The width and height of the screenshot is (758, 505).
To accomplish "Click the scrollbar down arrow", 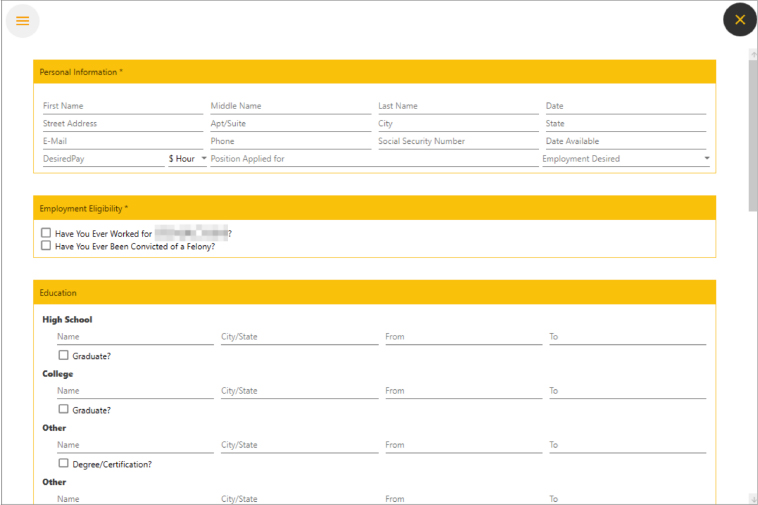I will click(x=753, y=498).
